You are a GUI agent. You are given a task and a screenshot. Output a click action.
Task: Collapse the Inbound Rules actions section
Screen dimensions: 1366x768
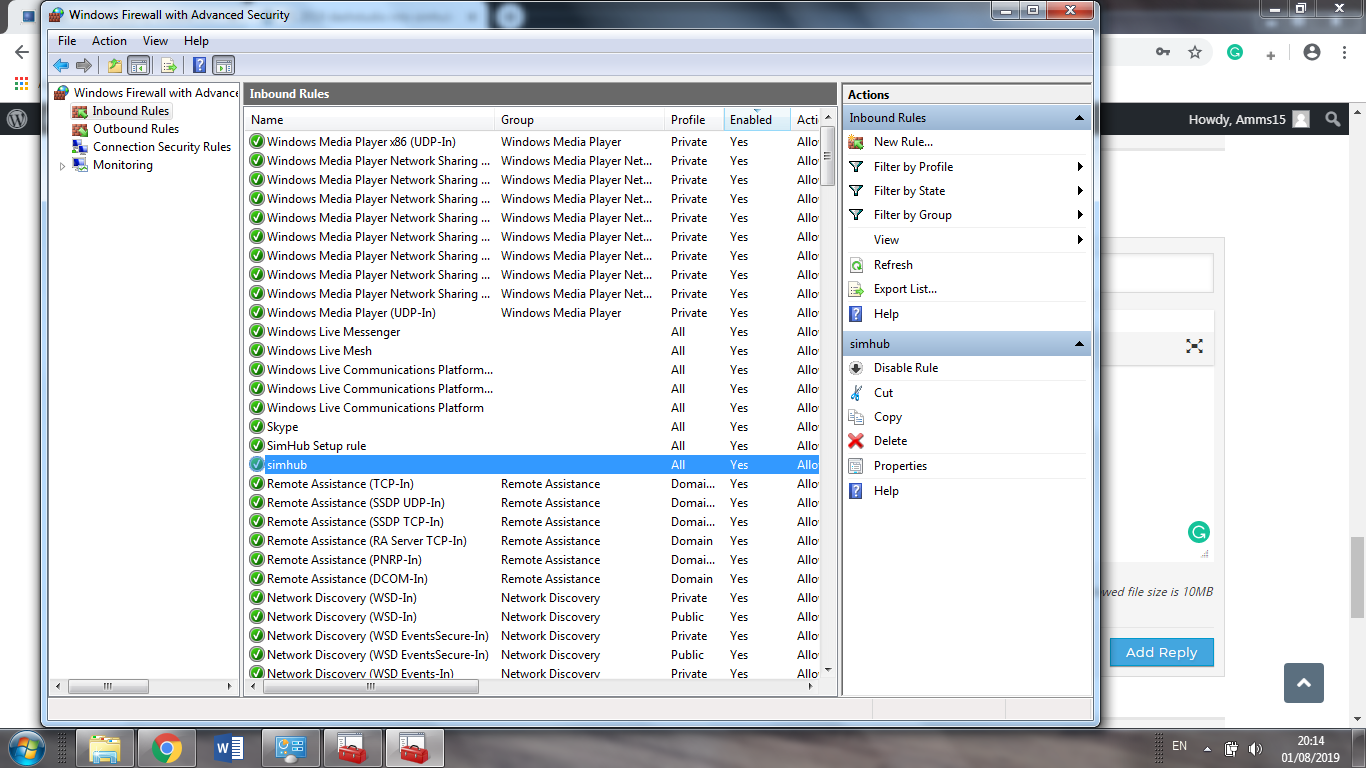click(x=1079, y=118)
